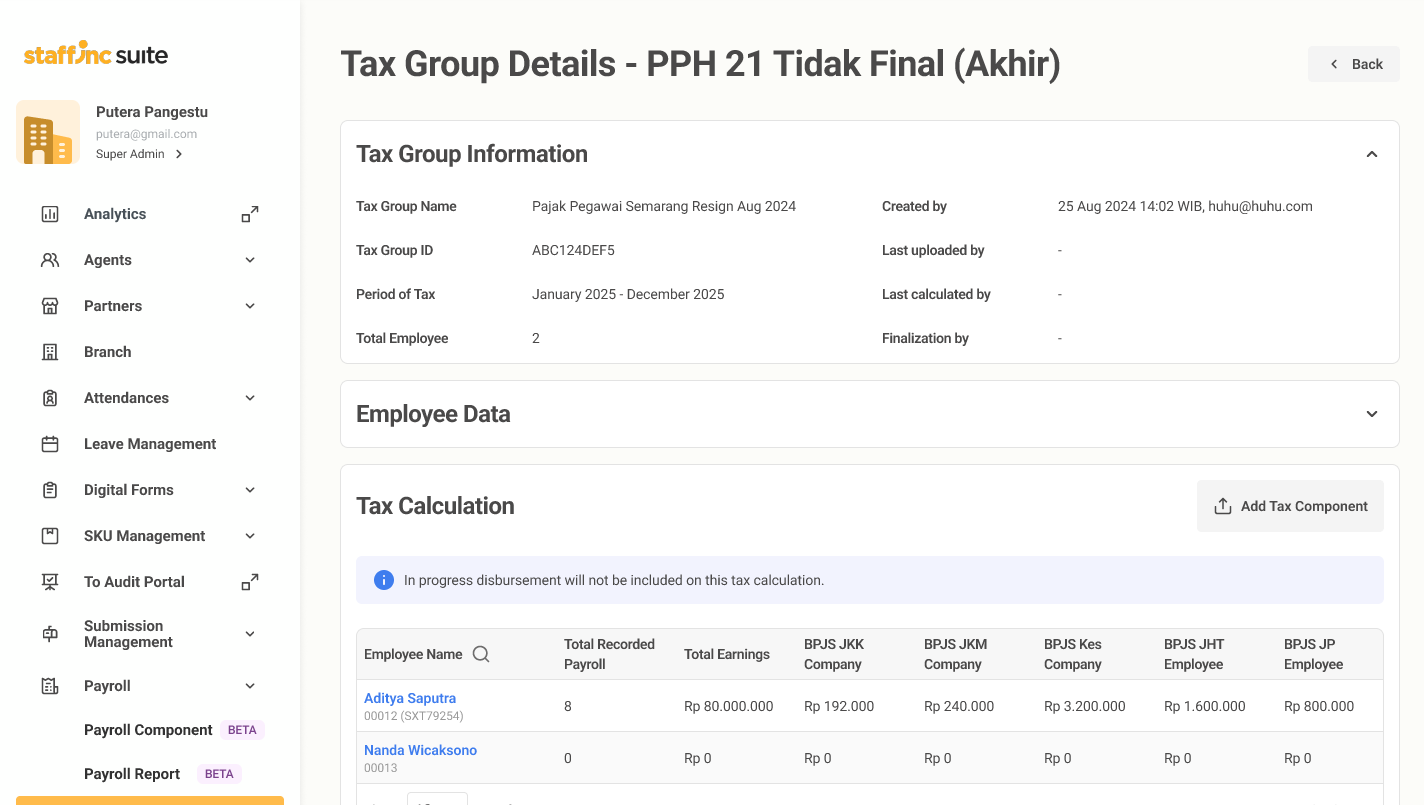Open Aditya Saputra employee link
Screen dimensions: 1424x805
(x=410, y=698)
